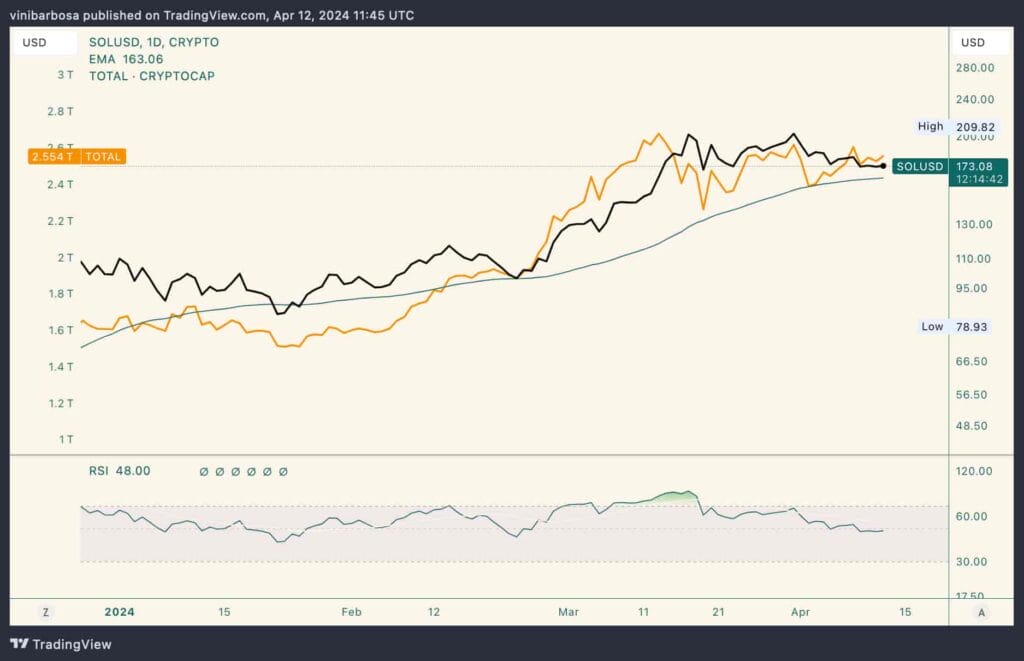The width and height of the screenshot is (1024, 661).
Task: Open the right USD currency selector
Action: 972,43
